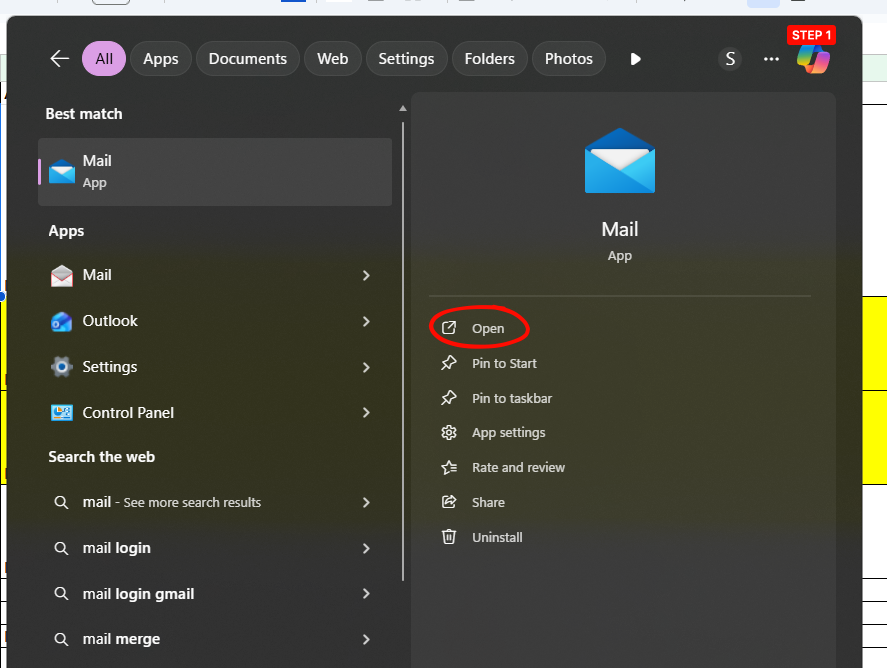The height and width of the screenshot is (668, 887).
Task: Select the Photos filter tab
Action: click(568, 59)
